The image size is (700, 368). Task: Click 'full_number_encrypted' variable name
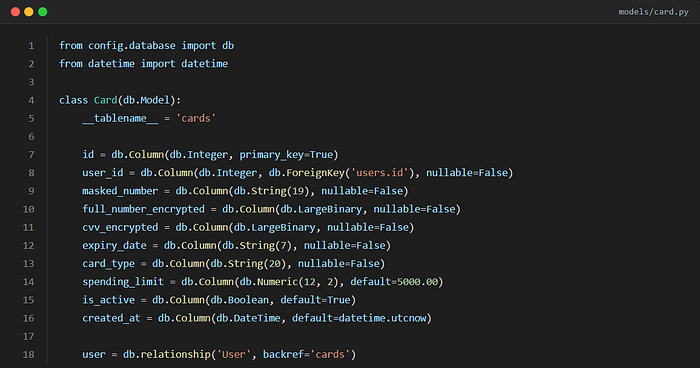(x=143, y=209)
